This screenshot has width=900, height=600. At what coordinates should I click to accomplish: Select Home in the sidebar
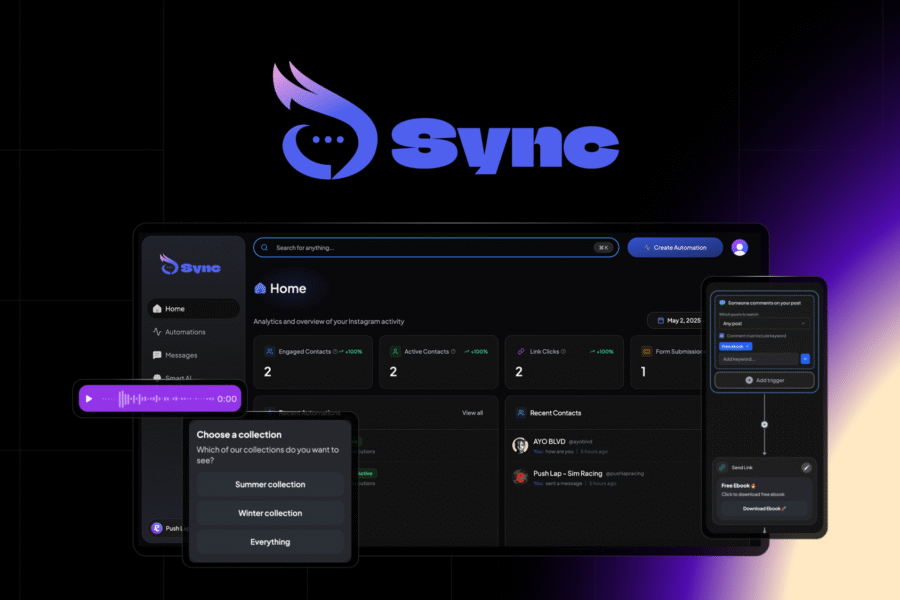point(174,309)
